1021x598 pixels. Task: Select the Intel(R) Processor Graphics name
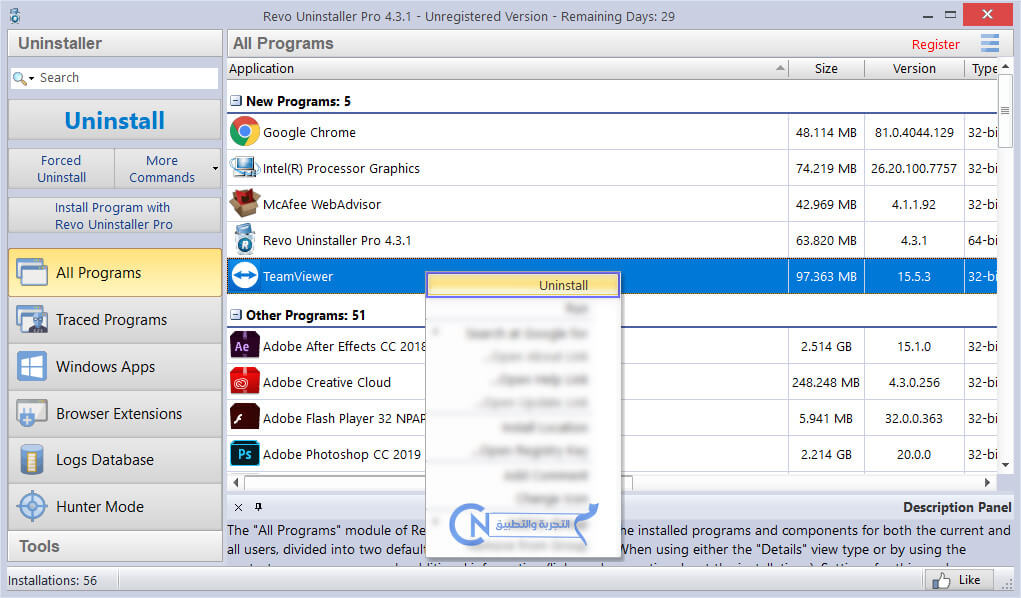point(341,168)
